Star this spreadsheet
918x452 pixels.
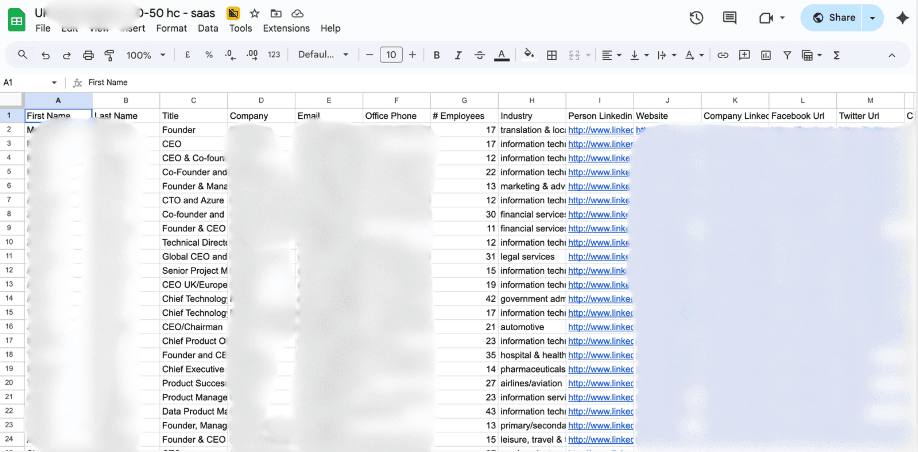[x=255, y=13]
